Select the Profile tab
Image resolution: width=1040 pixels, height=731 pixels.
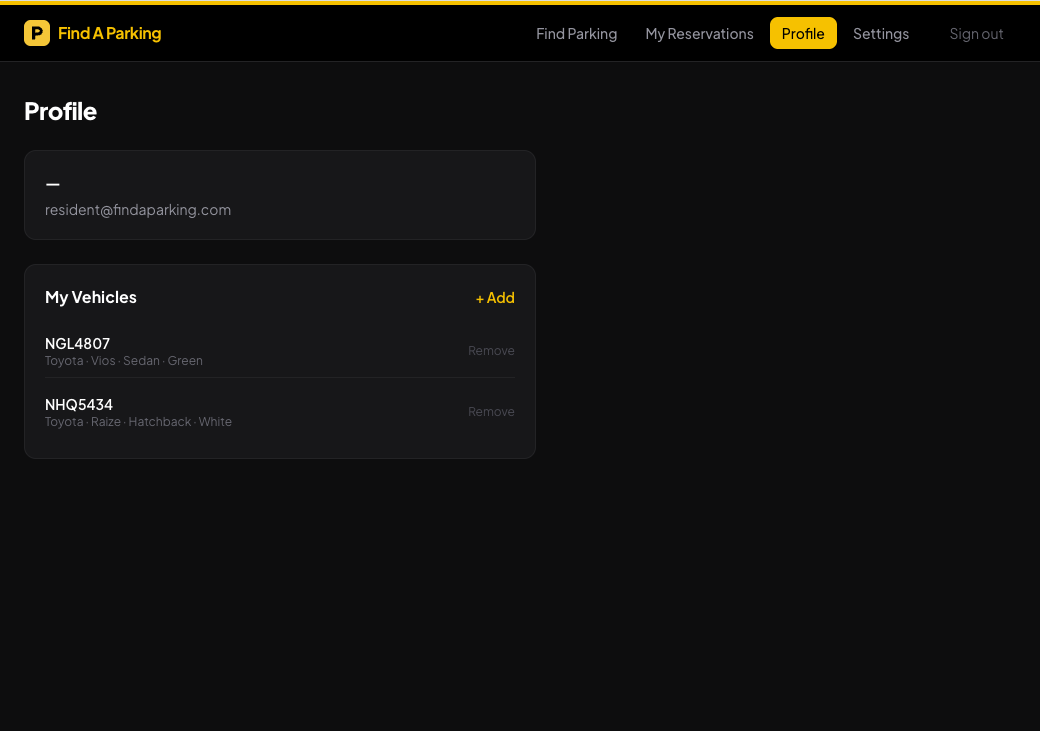coord(803,33)
